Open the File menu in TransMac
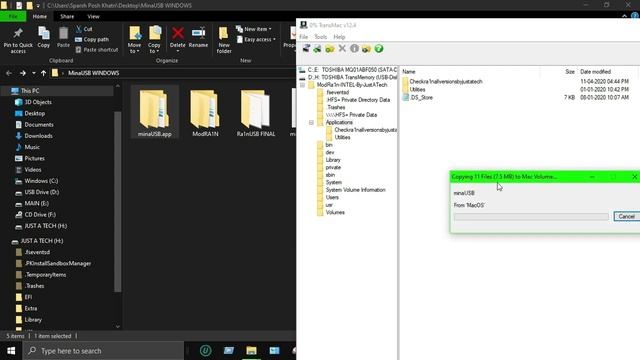 click(304, 37)
